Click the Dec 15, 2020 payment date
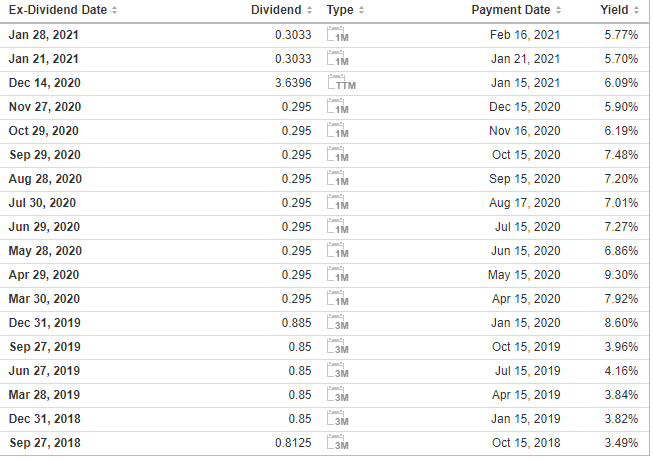Screen dimensions: 653x462 [x=524, y=107]
